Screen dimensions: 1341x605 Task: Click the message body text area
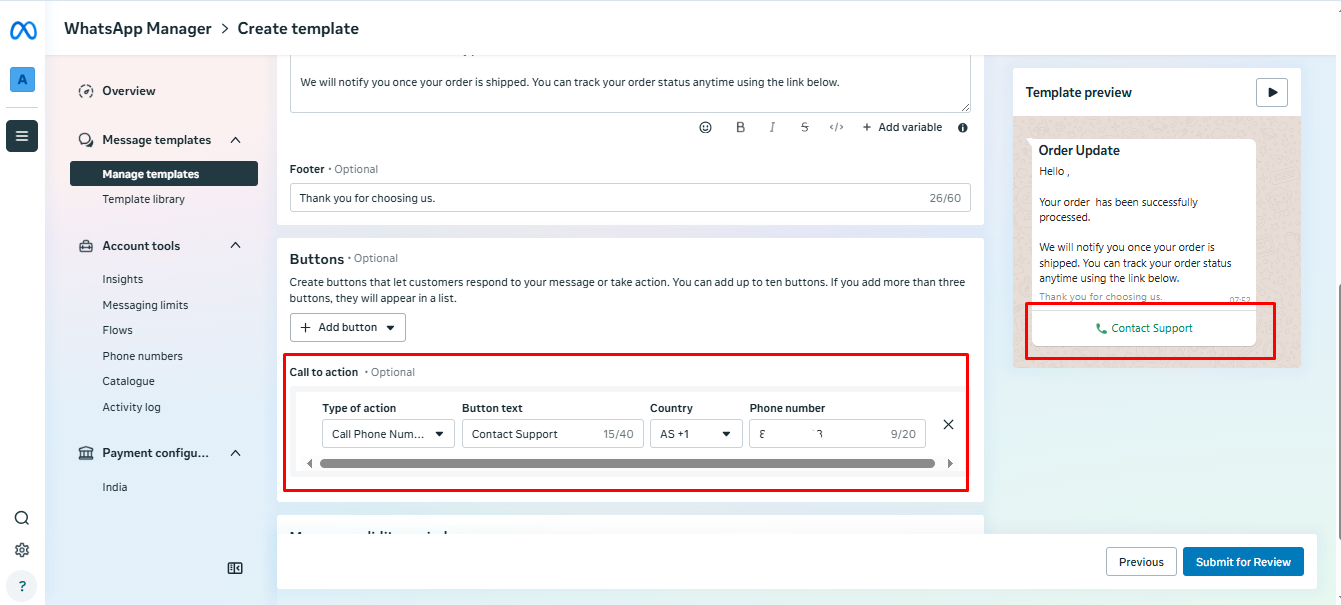(630, 84)
